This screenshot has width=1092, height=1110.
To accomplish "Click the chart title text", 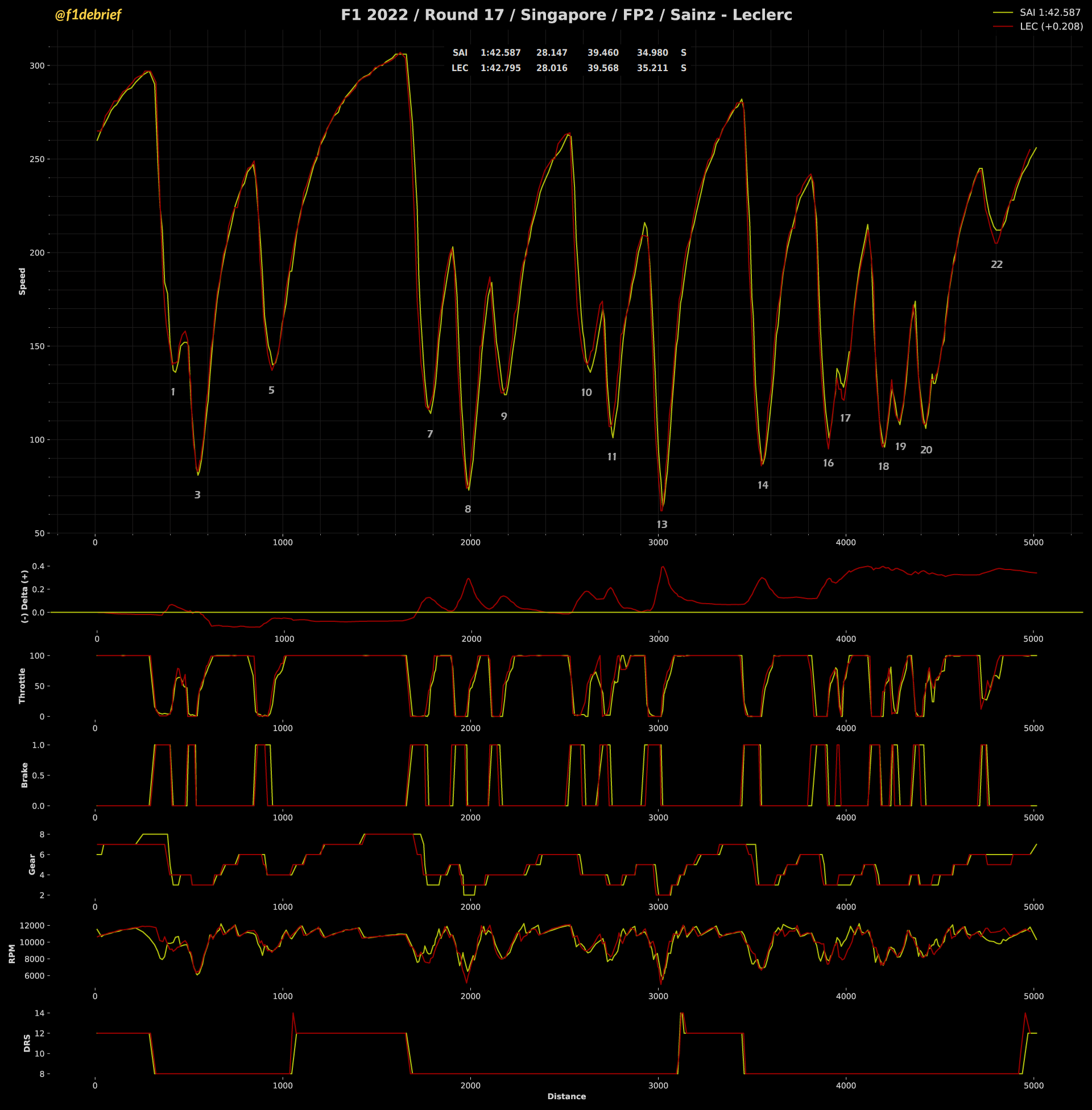I will pos(566,15).
